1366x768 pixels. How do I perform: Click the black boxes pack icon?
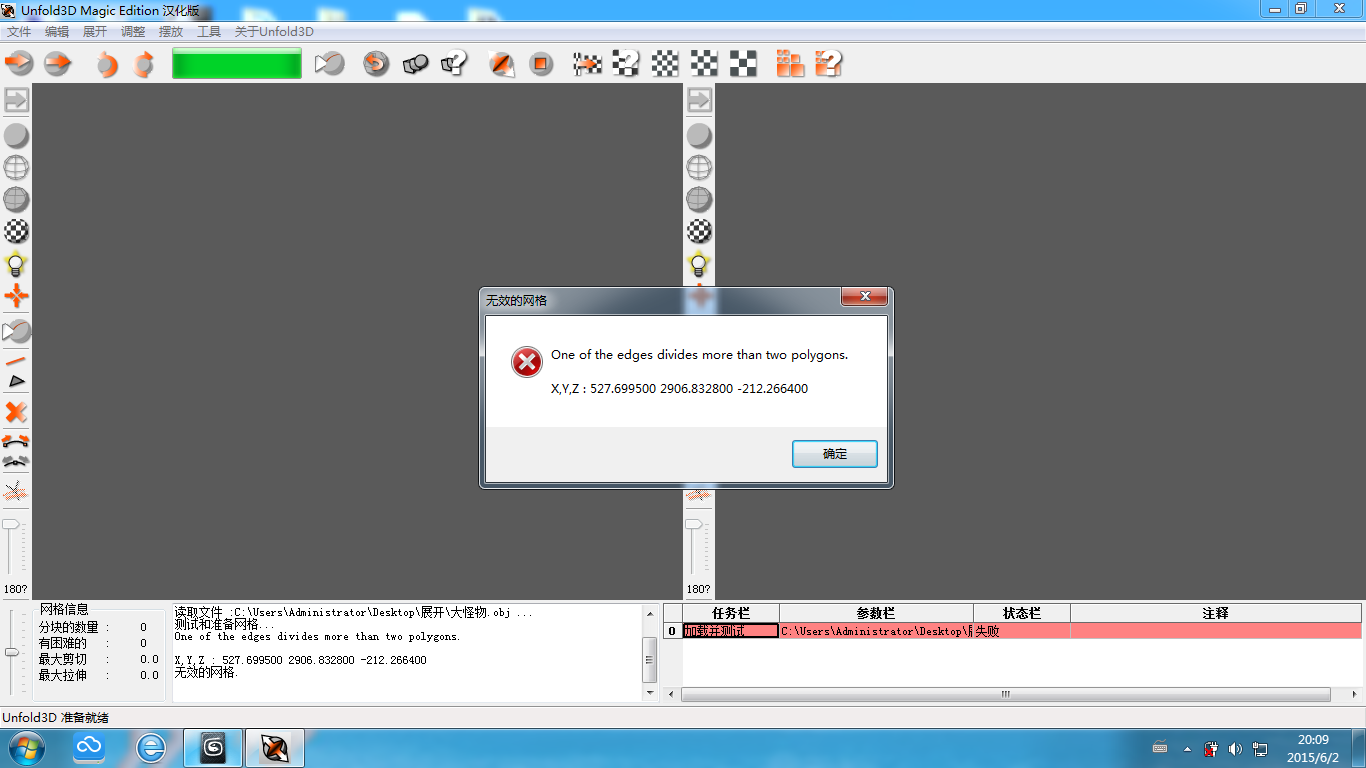(x=415, y=64)
